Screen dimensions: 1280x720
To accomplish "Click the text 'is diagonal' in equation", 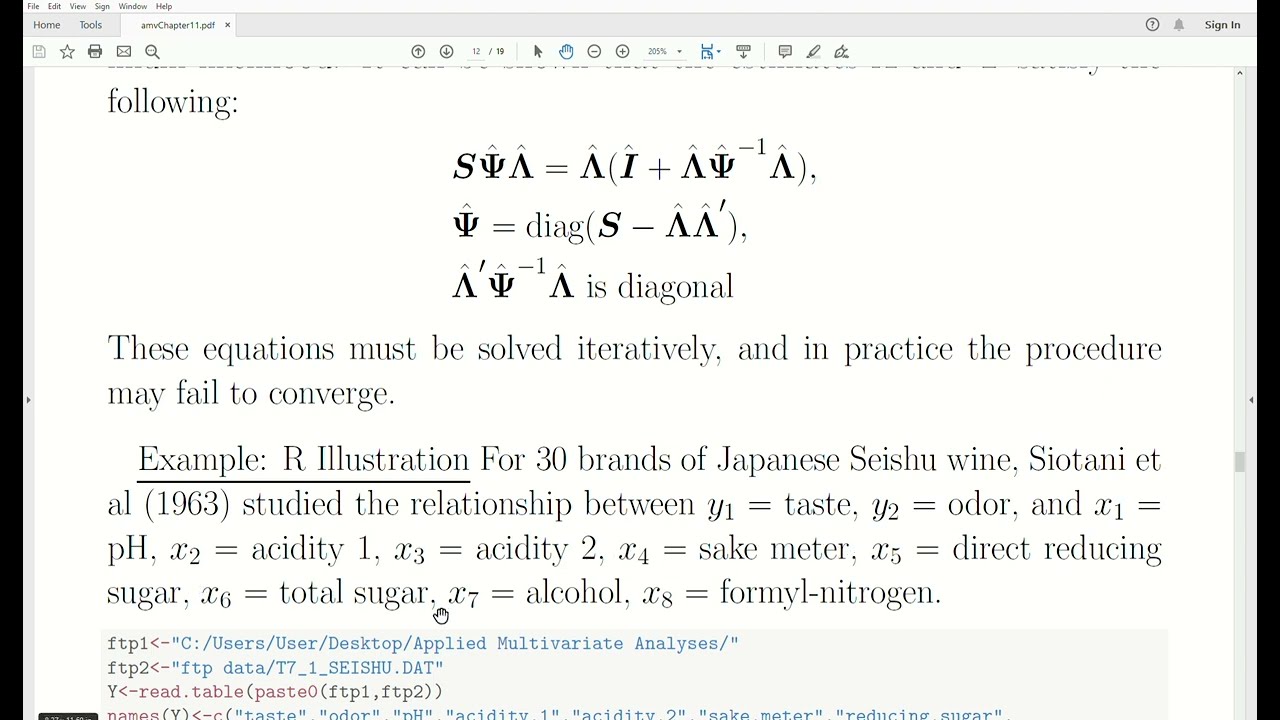I will 659,288.
